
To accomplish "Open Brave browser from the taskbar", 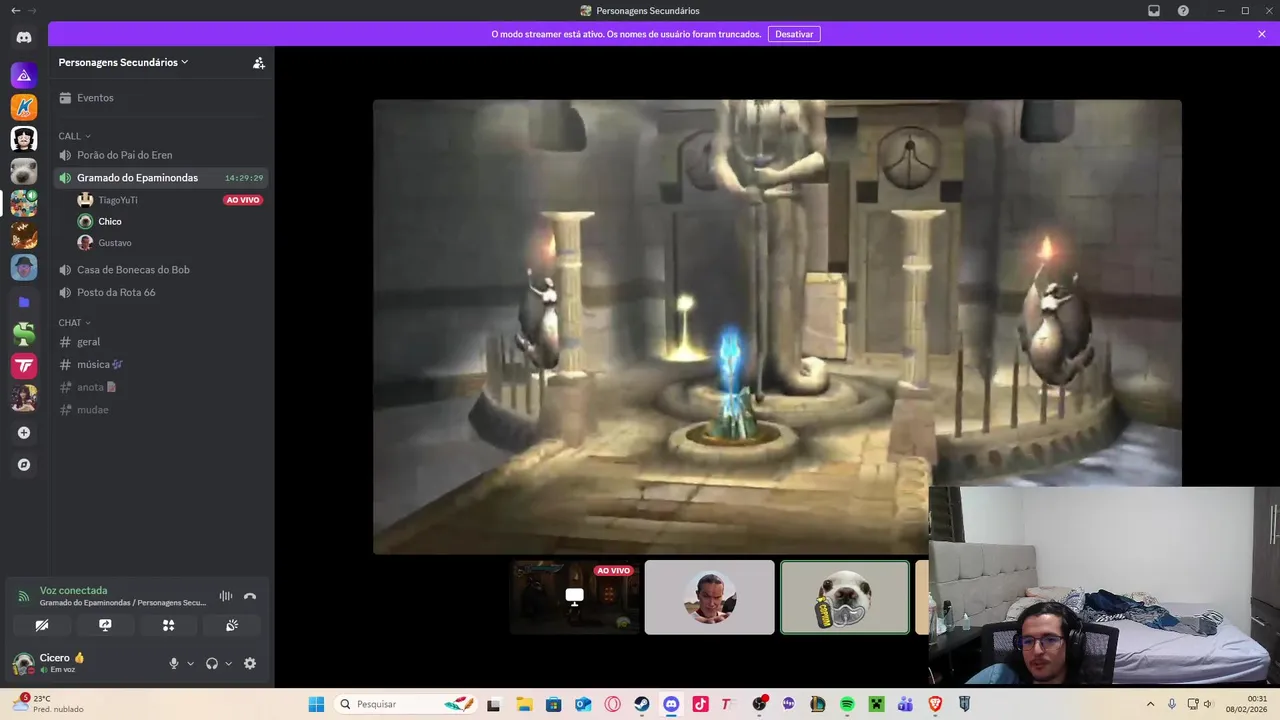I will pos(935,704).
